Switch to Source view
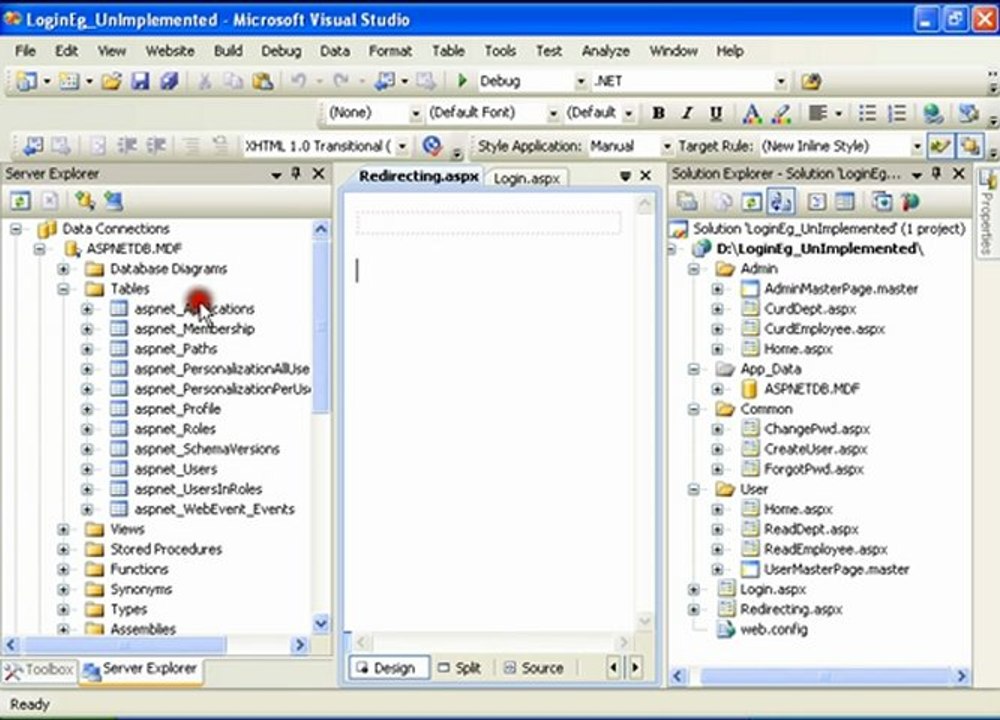This screenshot has height=720, width=1000. click(534, 668)
